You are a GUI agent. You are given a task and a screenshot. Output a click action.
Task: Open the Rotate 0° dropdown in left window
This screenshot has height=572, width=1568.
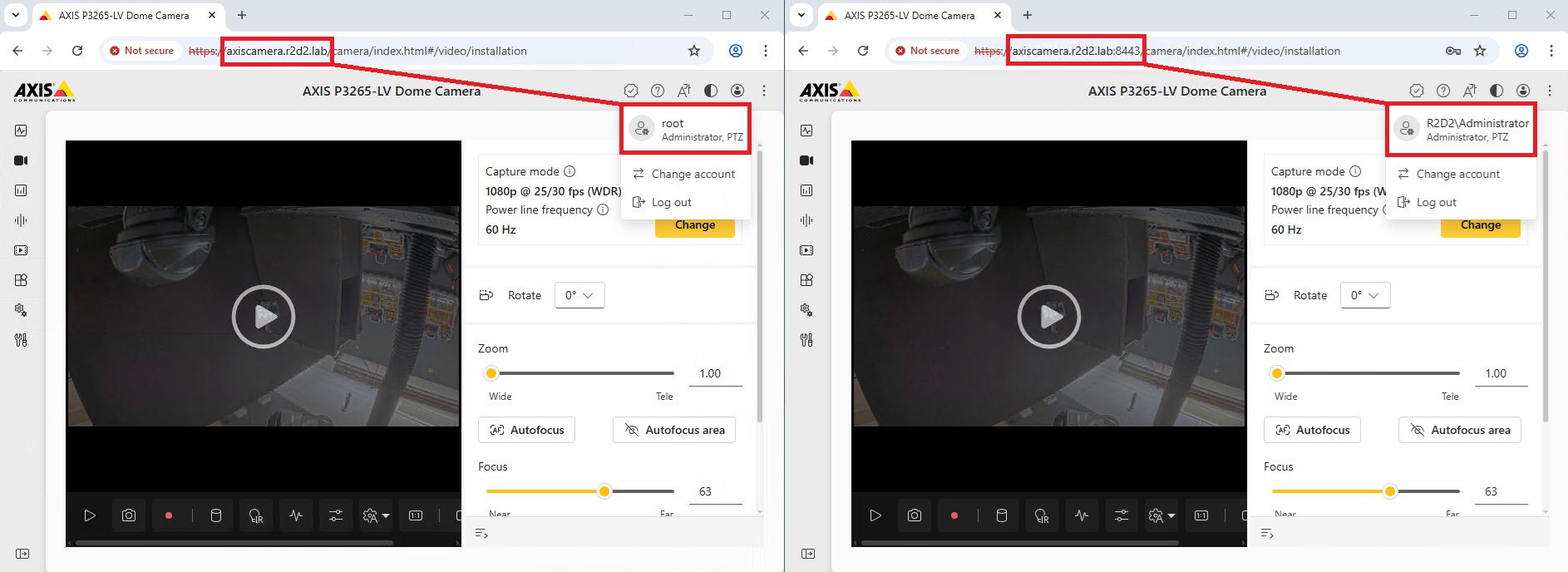pyautogui.click(x=579, y=295)
